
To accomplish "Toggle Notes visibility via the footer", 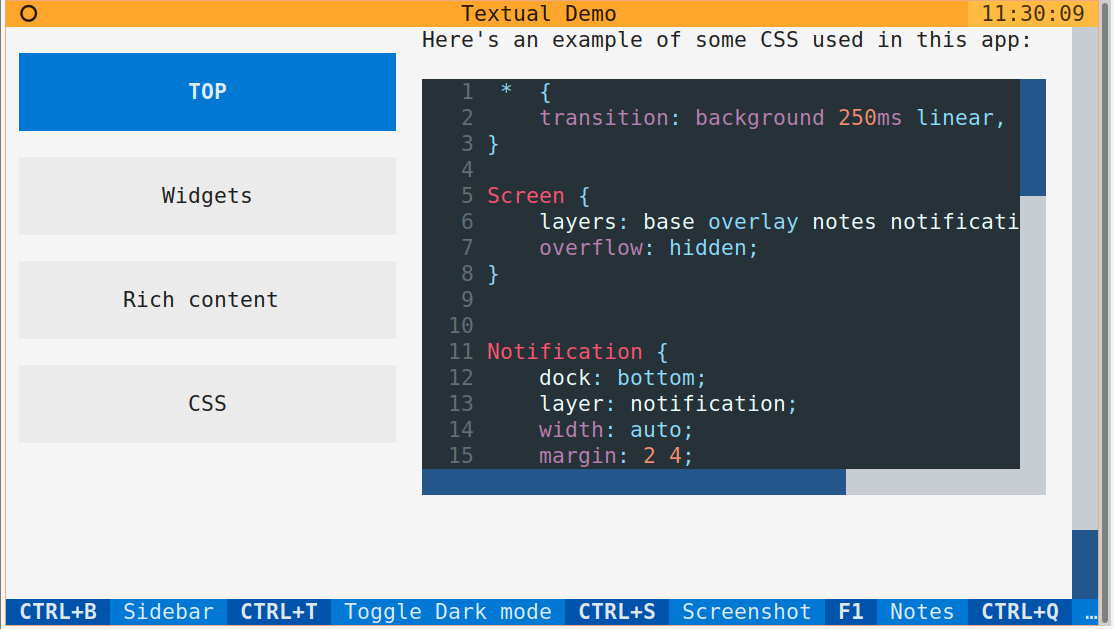I will (920, 612).
